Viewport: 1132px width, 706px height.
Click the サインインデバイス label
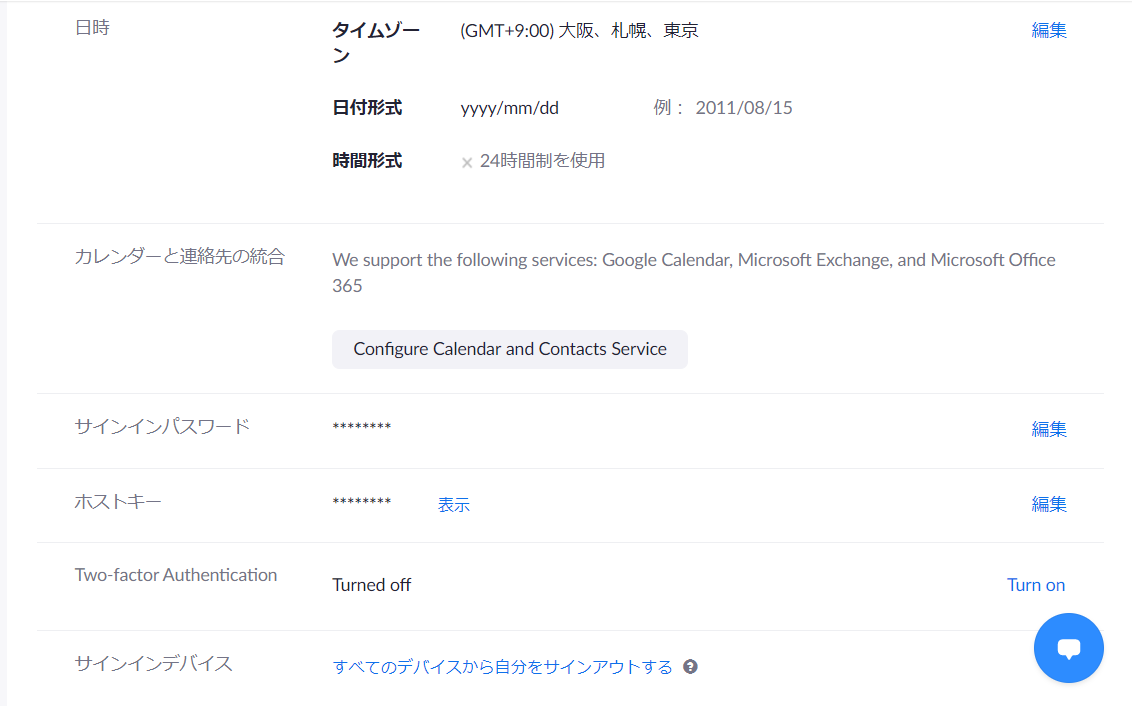(153, 663)
